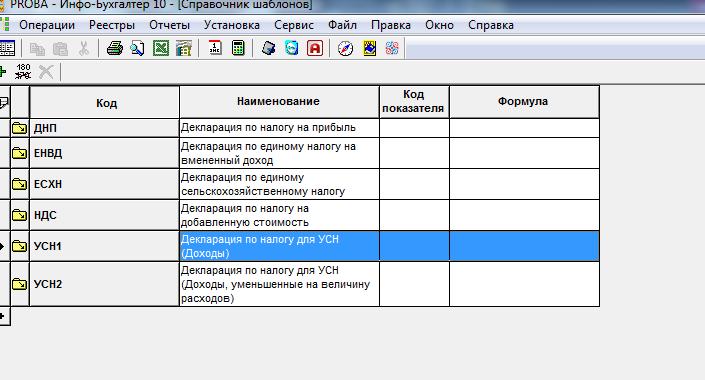This screenshot has height=380, width=705.
Task: Select 'Декларация по налогу для УСН (Доходы)'
Action: click(279, 246)
